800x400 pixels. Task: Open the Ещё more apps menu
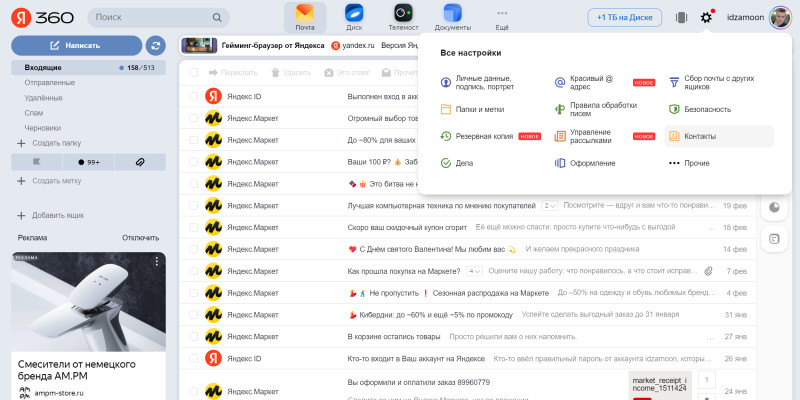tap(502, 18)
